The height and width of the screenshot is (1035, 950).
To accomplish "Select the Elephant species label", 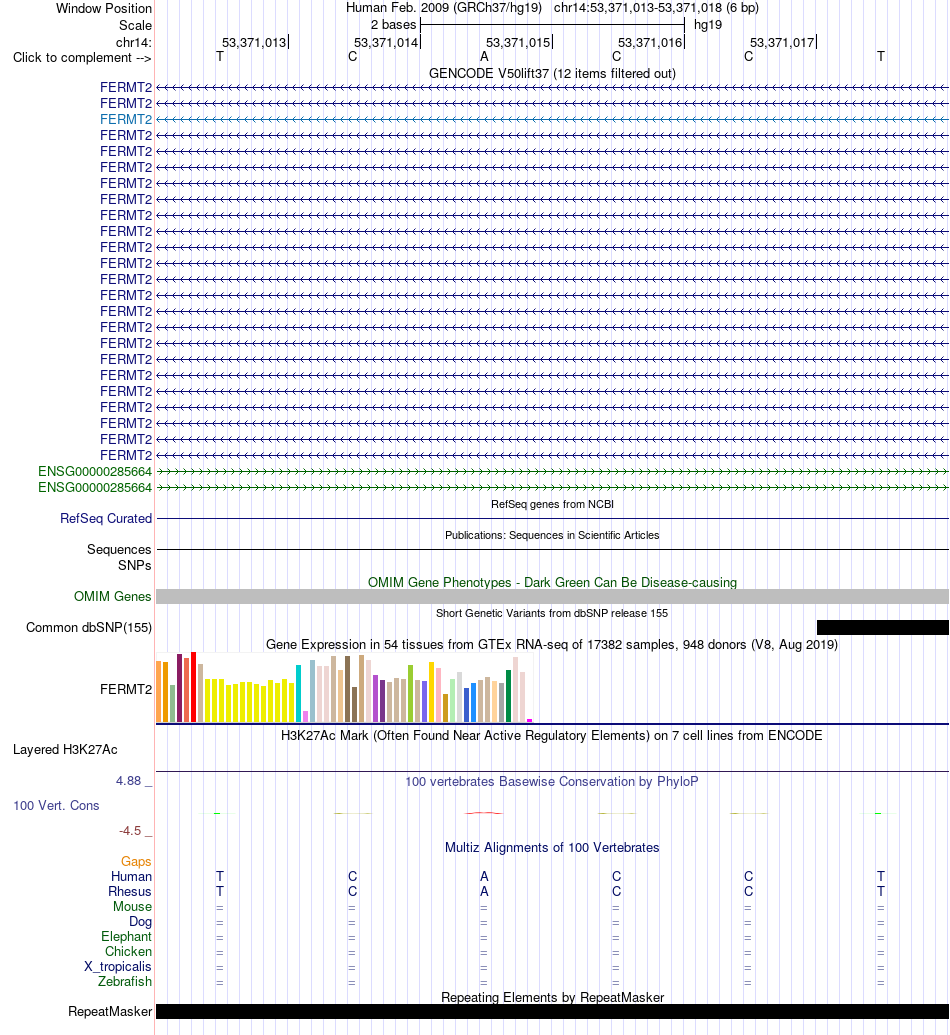I will [x=126, y=937].
